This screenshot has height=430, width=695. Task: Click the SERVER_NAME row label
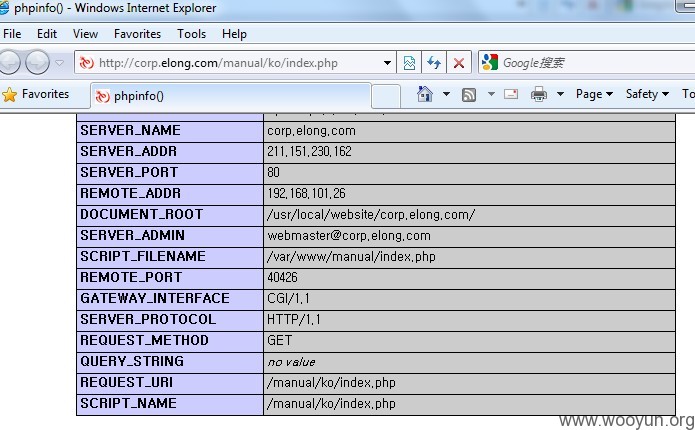pos(130,130)
